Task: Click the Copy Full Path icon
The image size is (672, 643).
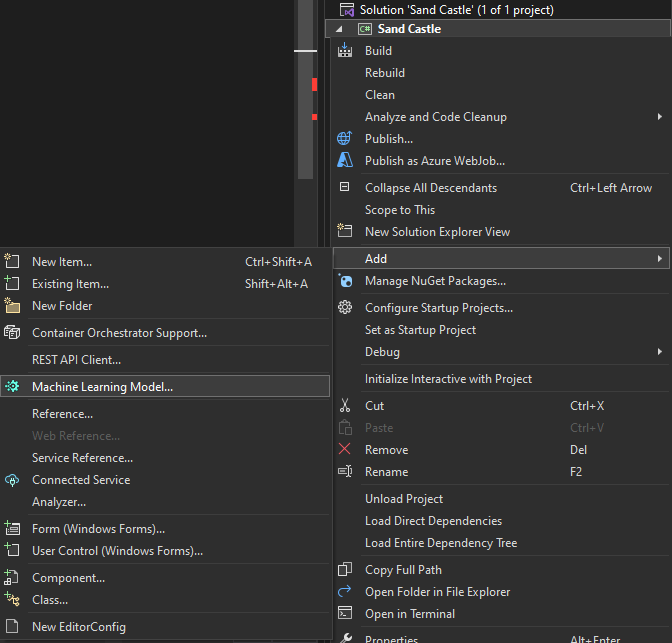Action: (x=345, y=569)
